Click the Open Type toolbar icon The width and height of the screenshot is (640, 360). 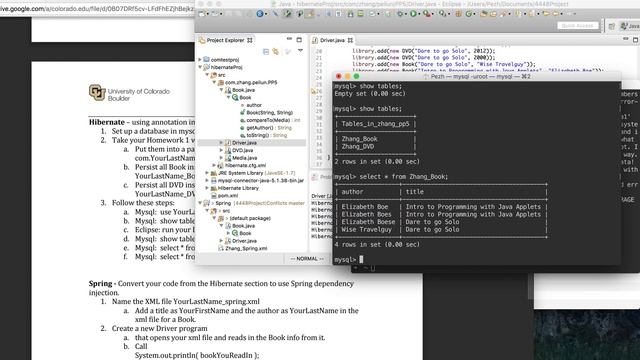tap(484, 14)
